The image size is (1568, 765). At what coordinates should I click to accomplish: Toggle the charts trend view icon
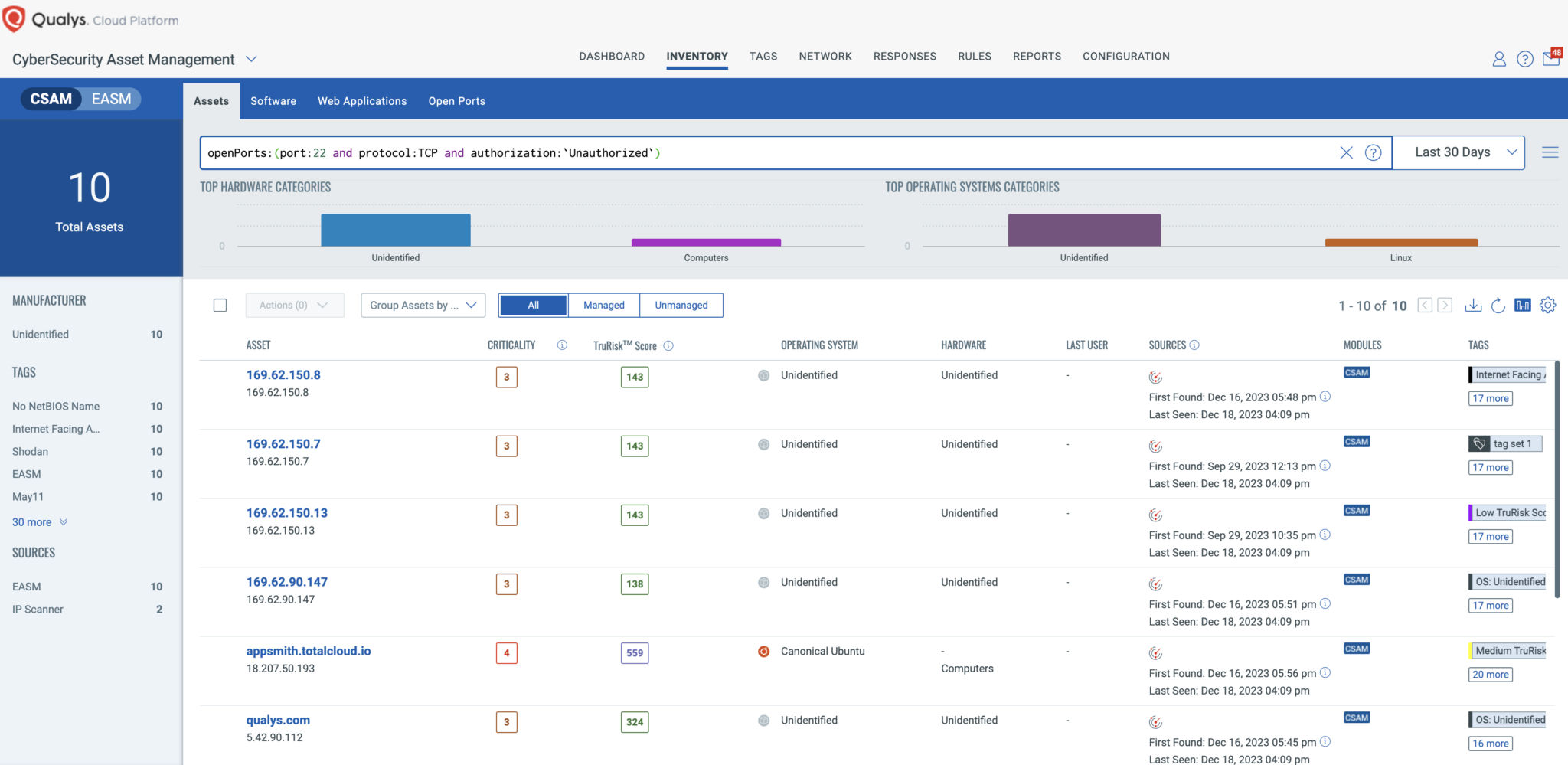pyautogui.click(x=1523, y=305)
